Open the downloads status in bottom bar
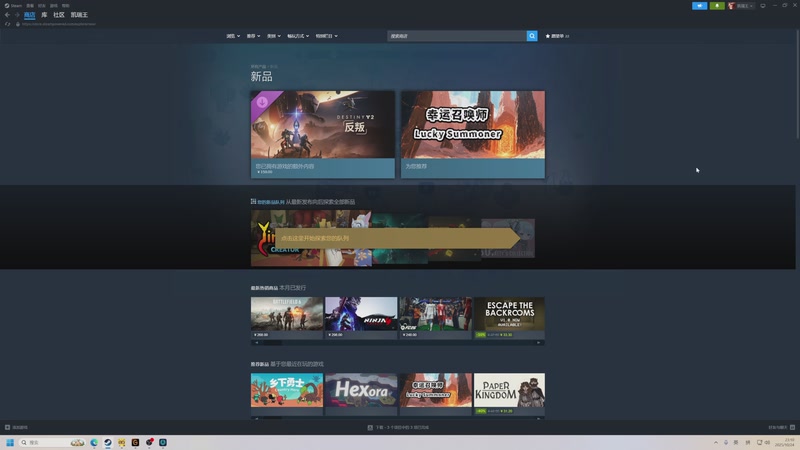 point(398,428)
